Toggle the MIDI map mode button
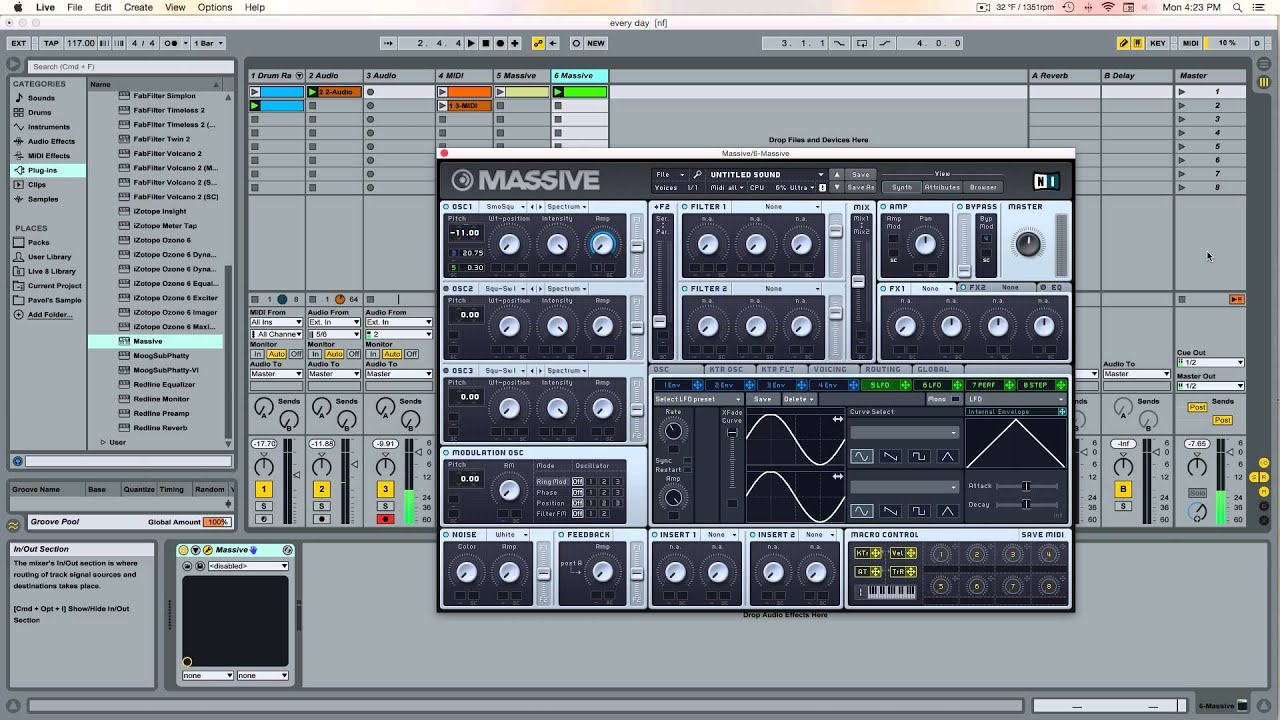Viewport: 1280px width, 720px height. click(x=1190, y=43)
